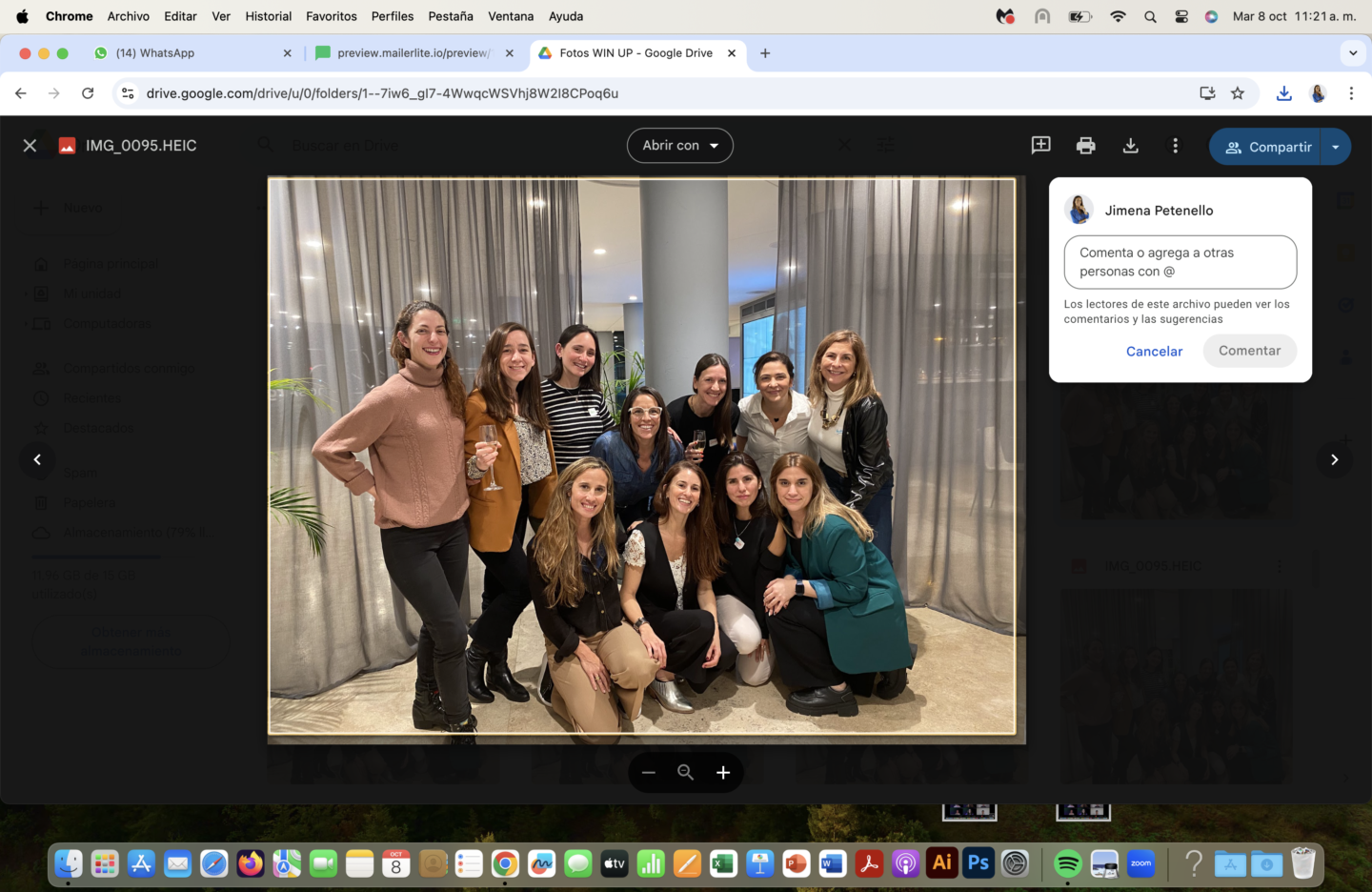Go to the previous image arrow

(x=37, y=459)
